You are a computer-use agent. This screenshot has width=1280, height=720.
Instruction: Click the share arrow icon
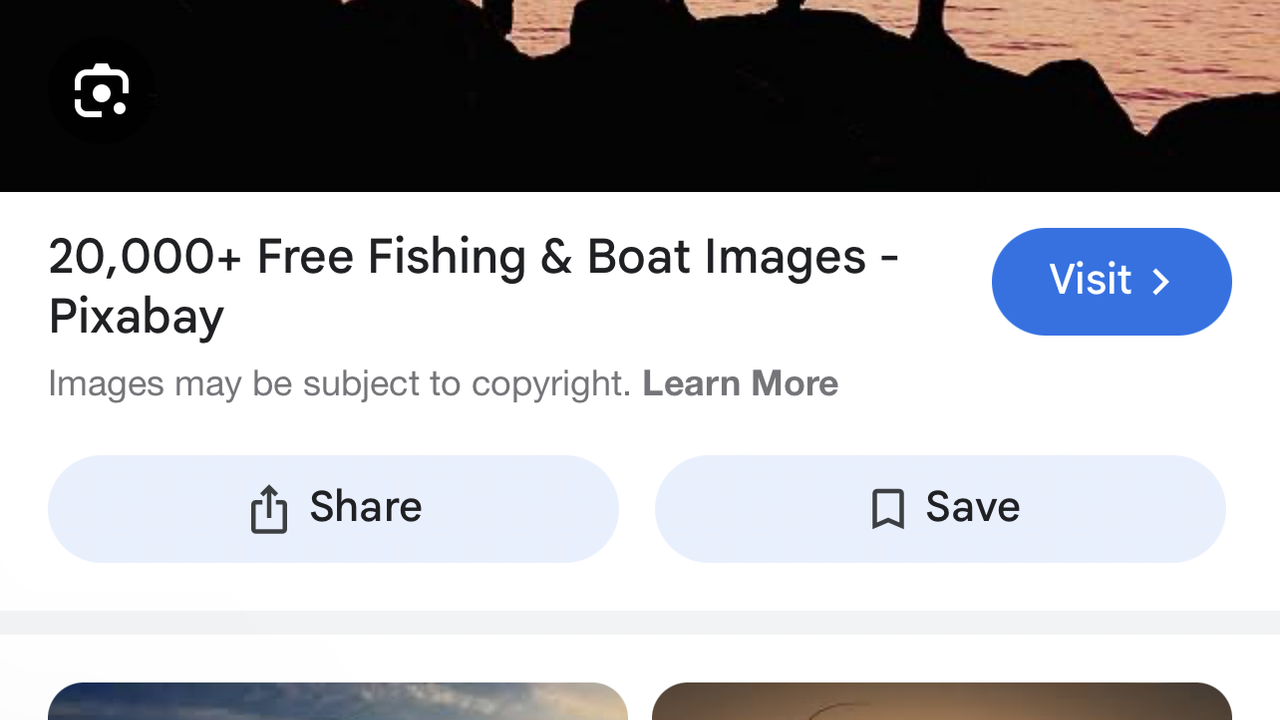pyautogui.click(x=268, y=509)
